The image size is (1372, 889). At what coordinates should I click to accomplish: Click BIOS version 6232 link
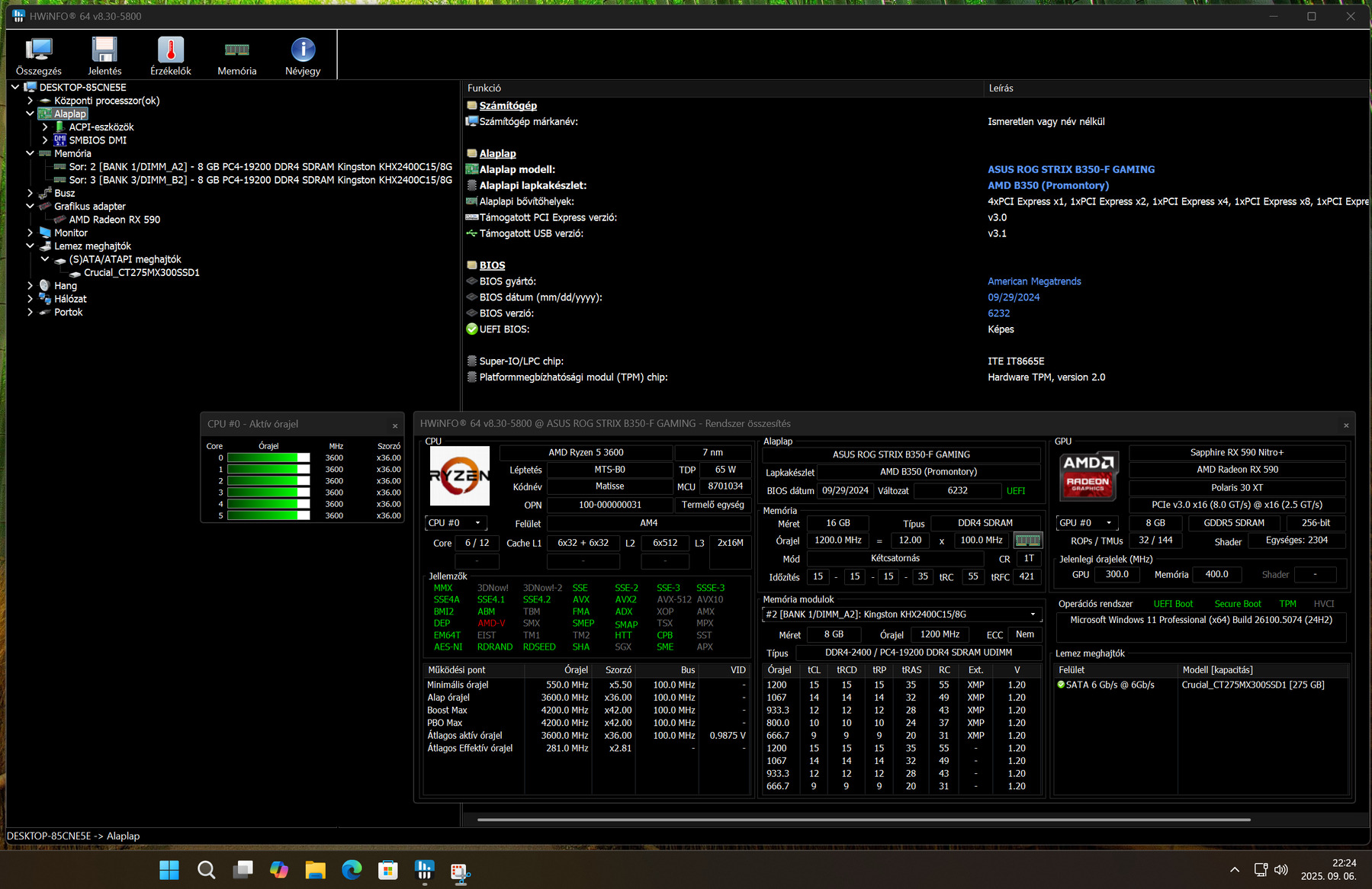coord(998,313)
